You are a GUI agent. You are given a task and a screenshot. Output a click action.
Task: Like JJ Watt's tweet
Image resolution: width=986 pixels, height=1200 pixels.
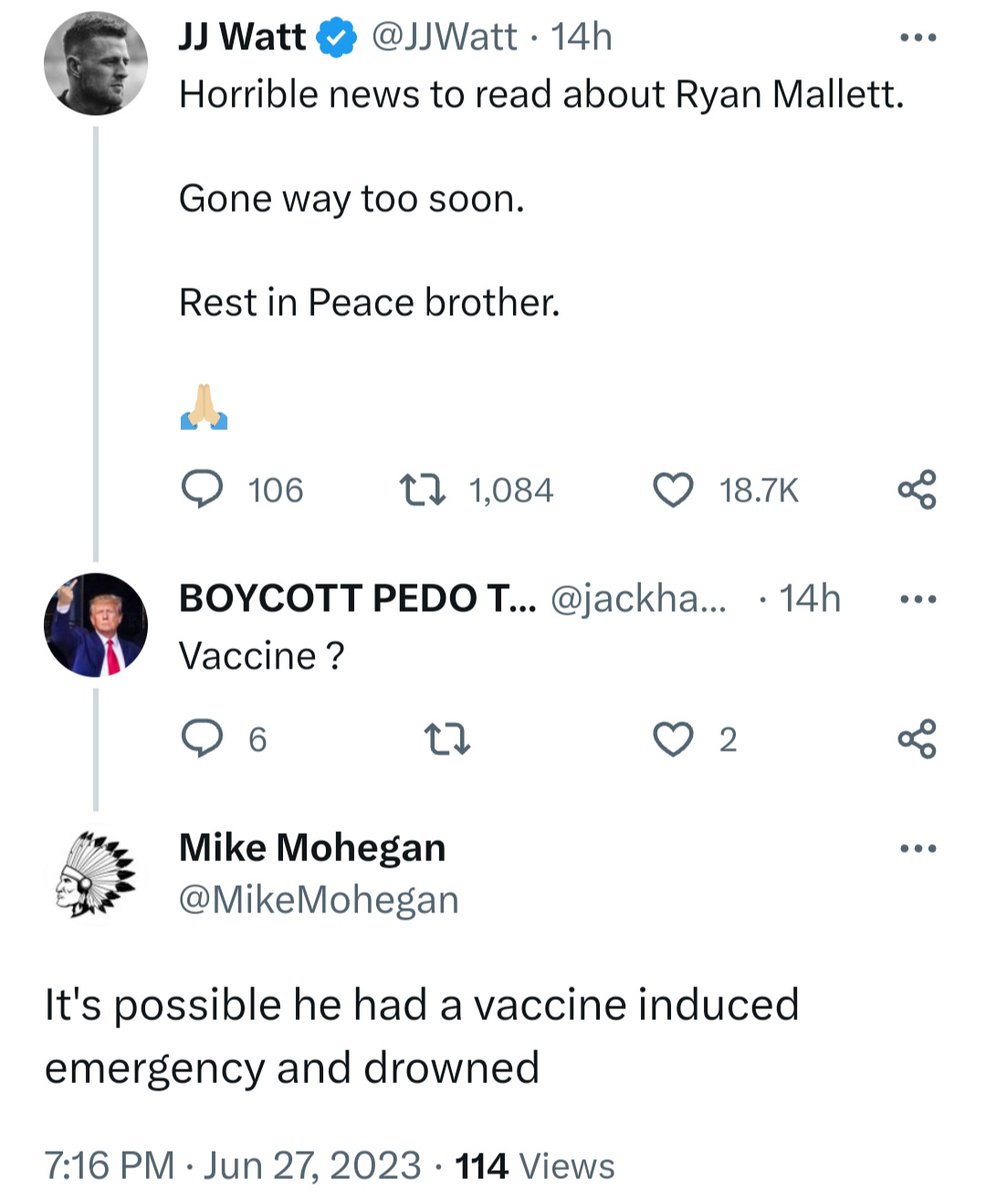pos(673,489)
